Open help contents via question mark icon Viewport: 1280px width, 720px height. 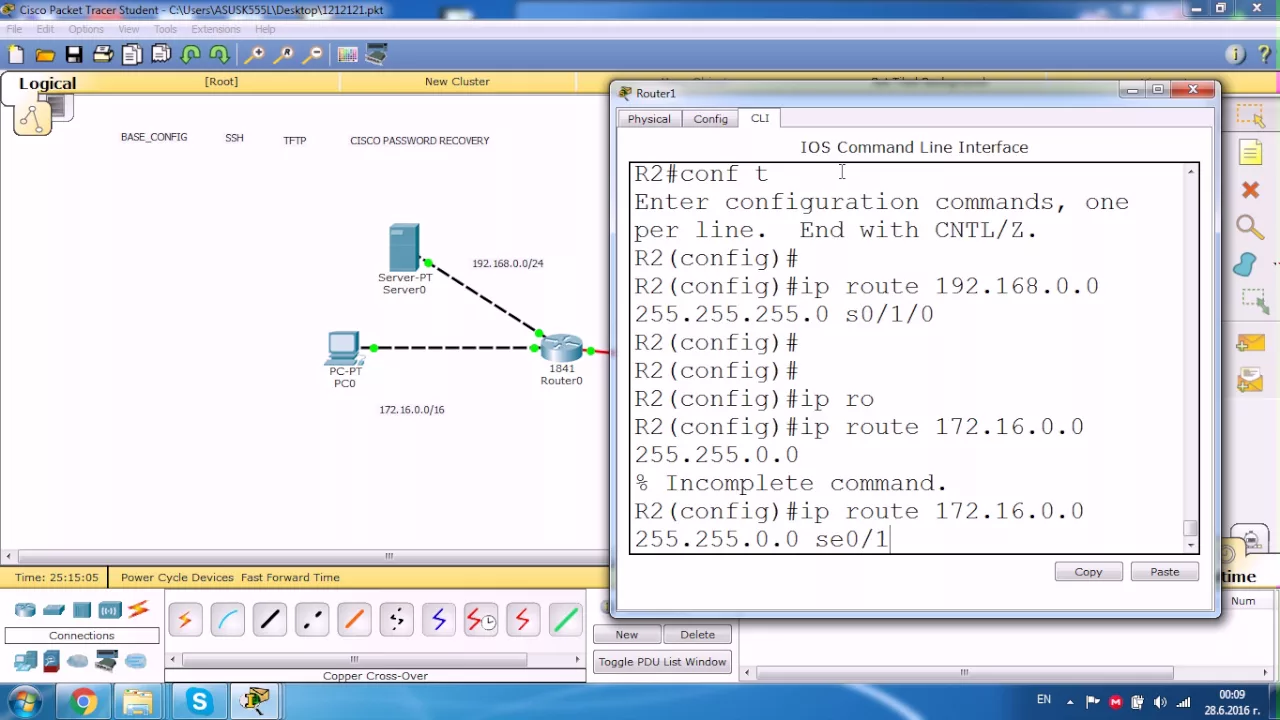click(1264, 55)
